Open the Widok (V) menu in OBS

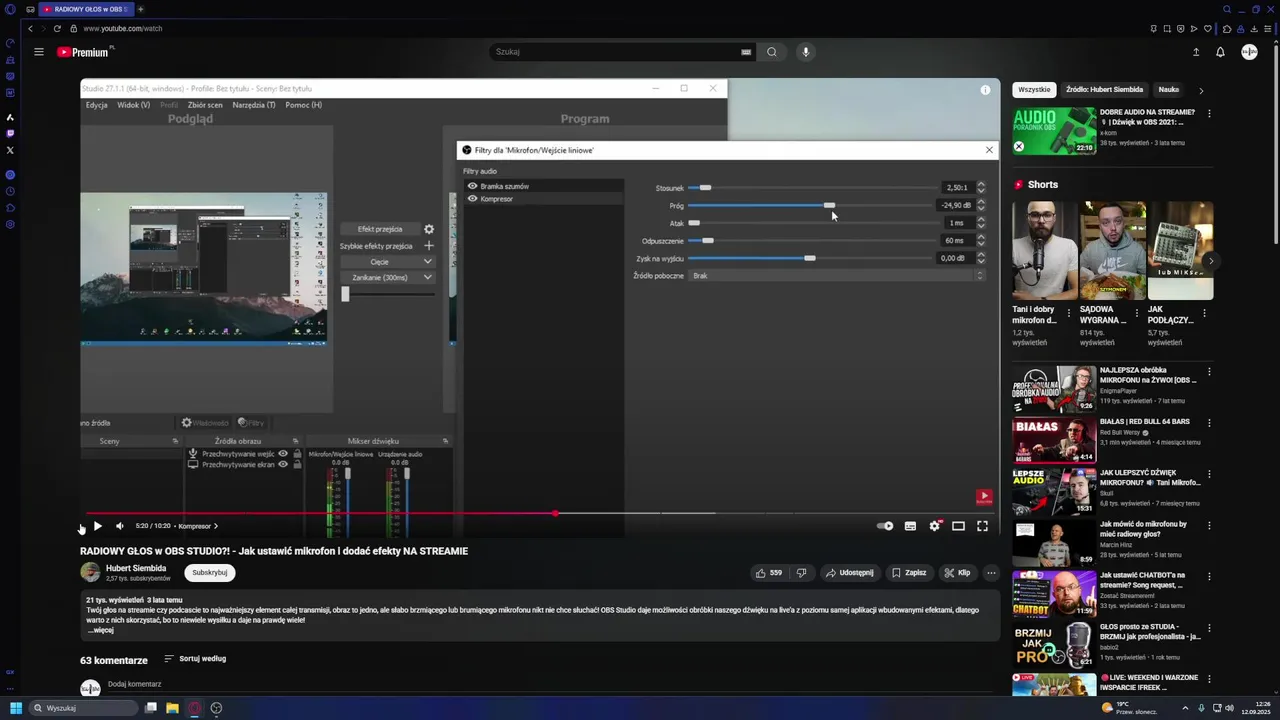pos(134,105)
